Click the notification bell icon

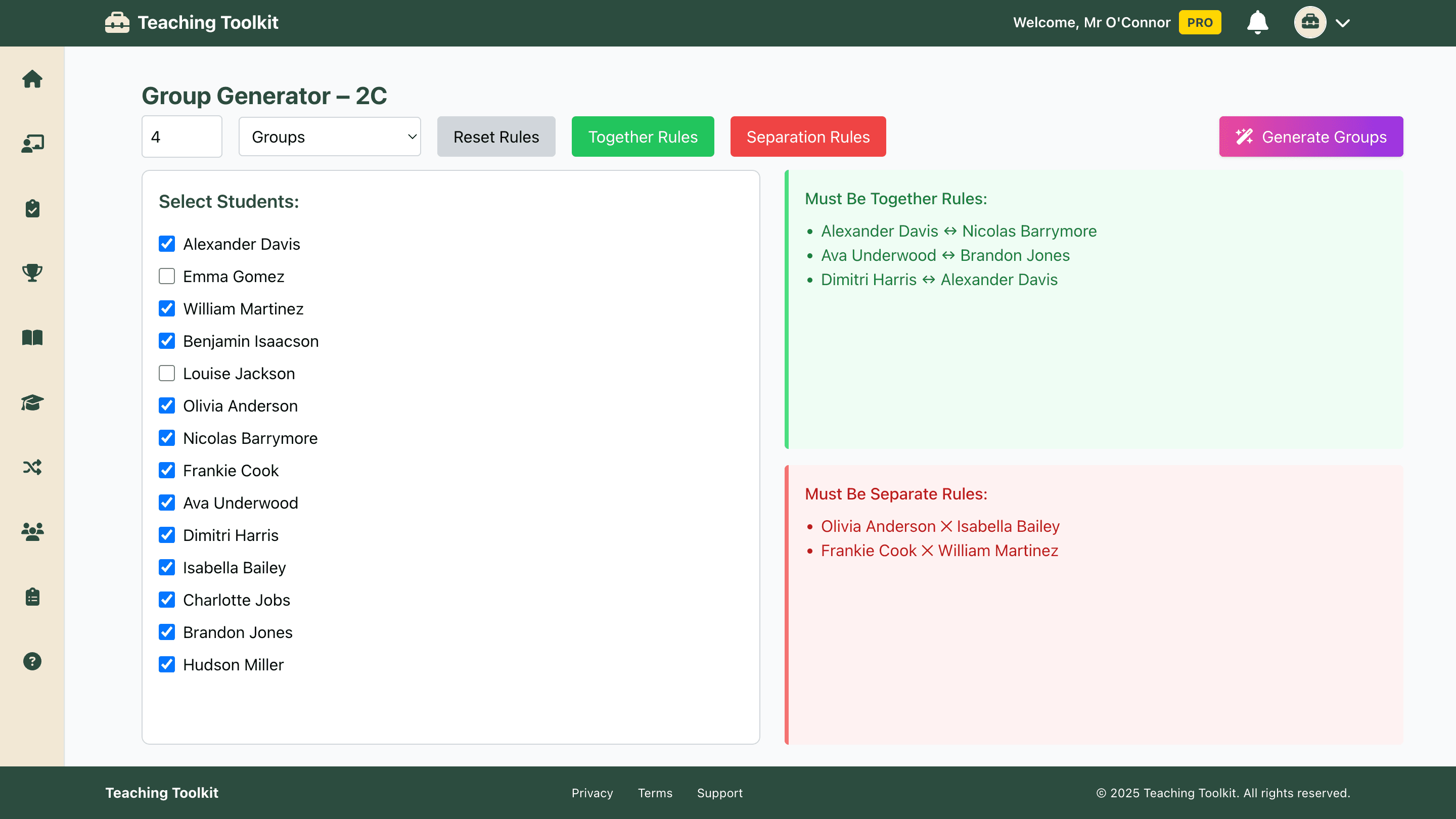pyautogui.click(x=1257, y=23)
